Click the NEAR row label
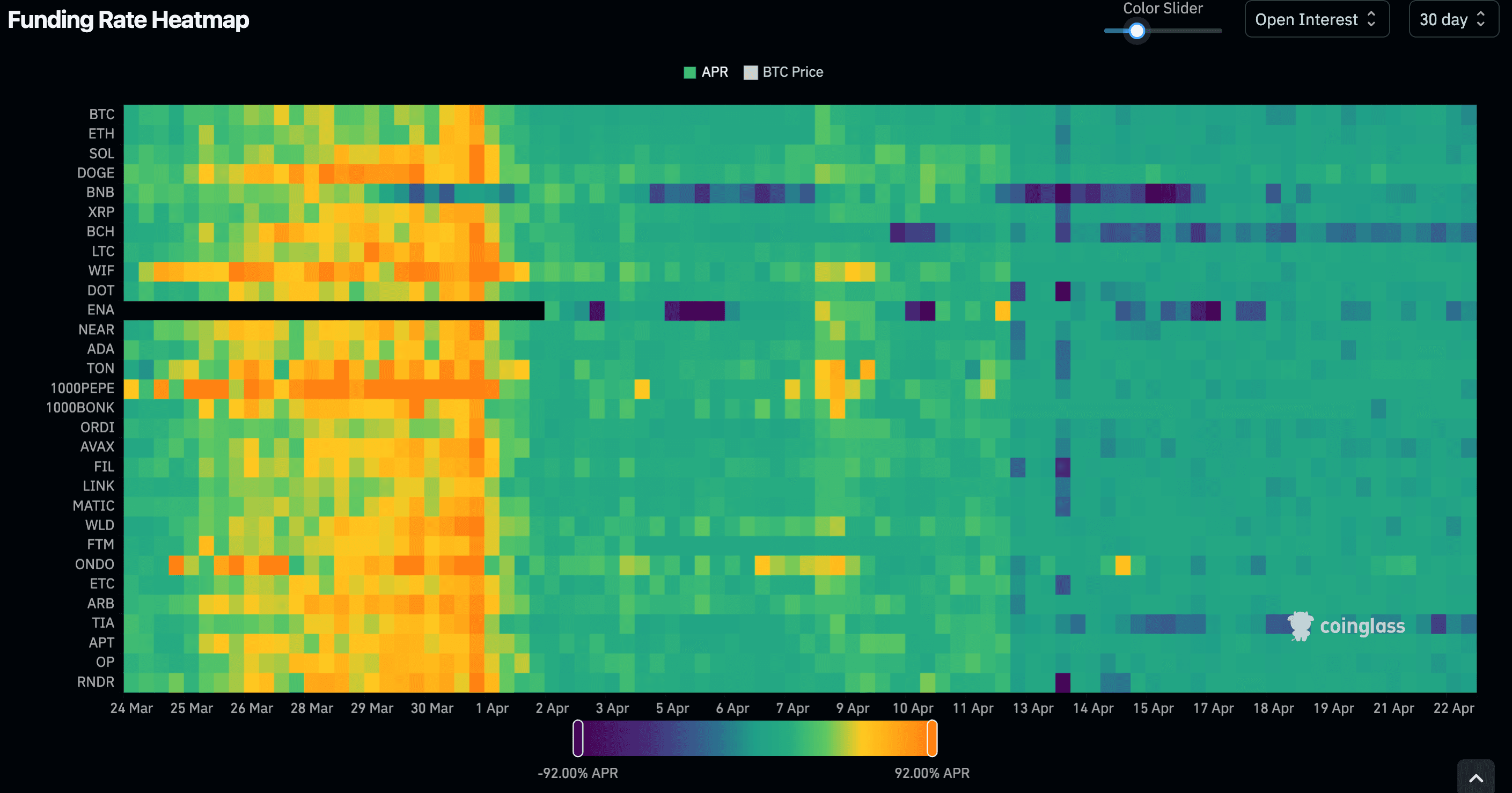Screen dimensions: 1512x793 coord(96,329)
